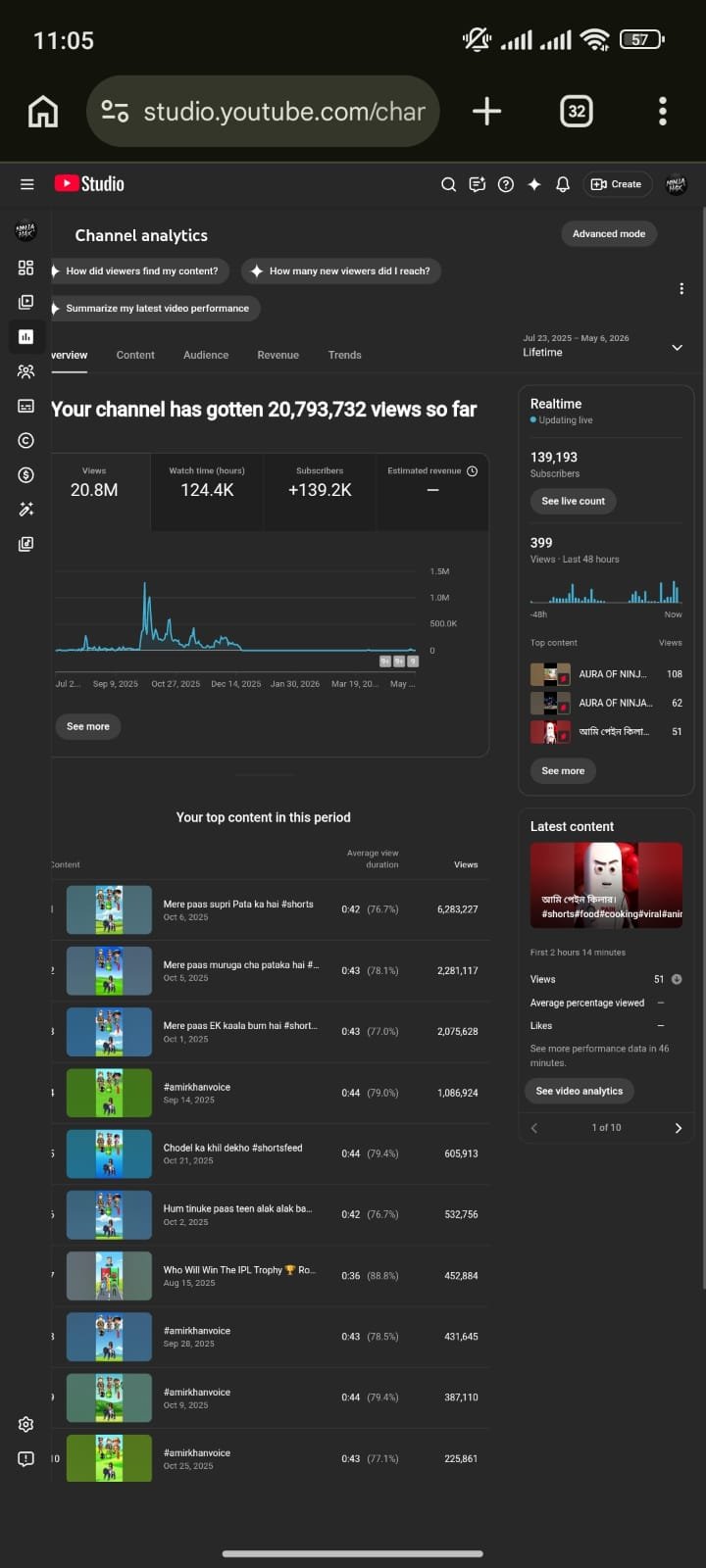
Task: Open Settings gear in sidebar
Action: pyautogui.click(x=26, y=1424)
